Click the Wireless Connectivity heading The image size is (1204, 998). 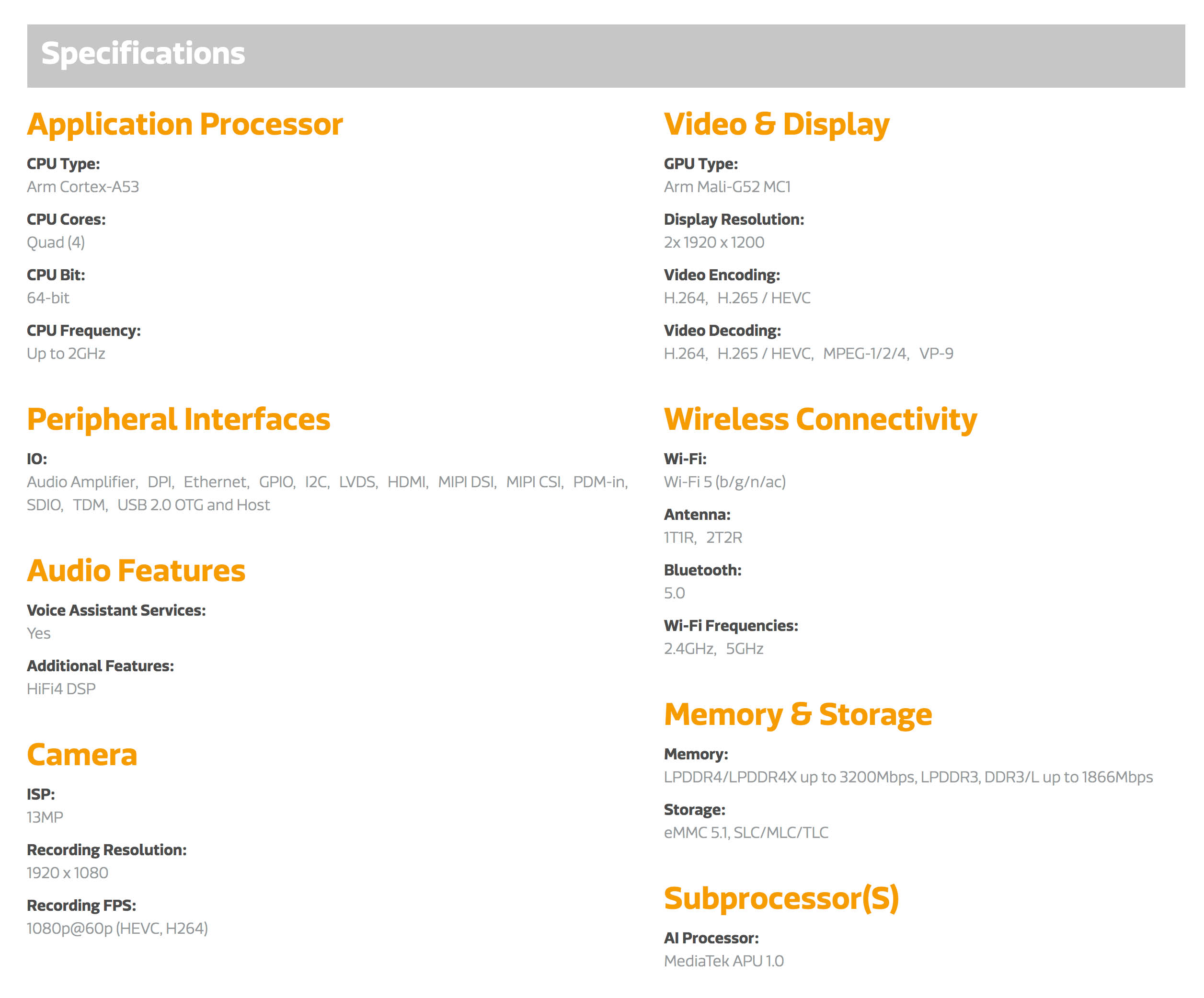click(820, 419)
